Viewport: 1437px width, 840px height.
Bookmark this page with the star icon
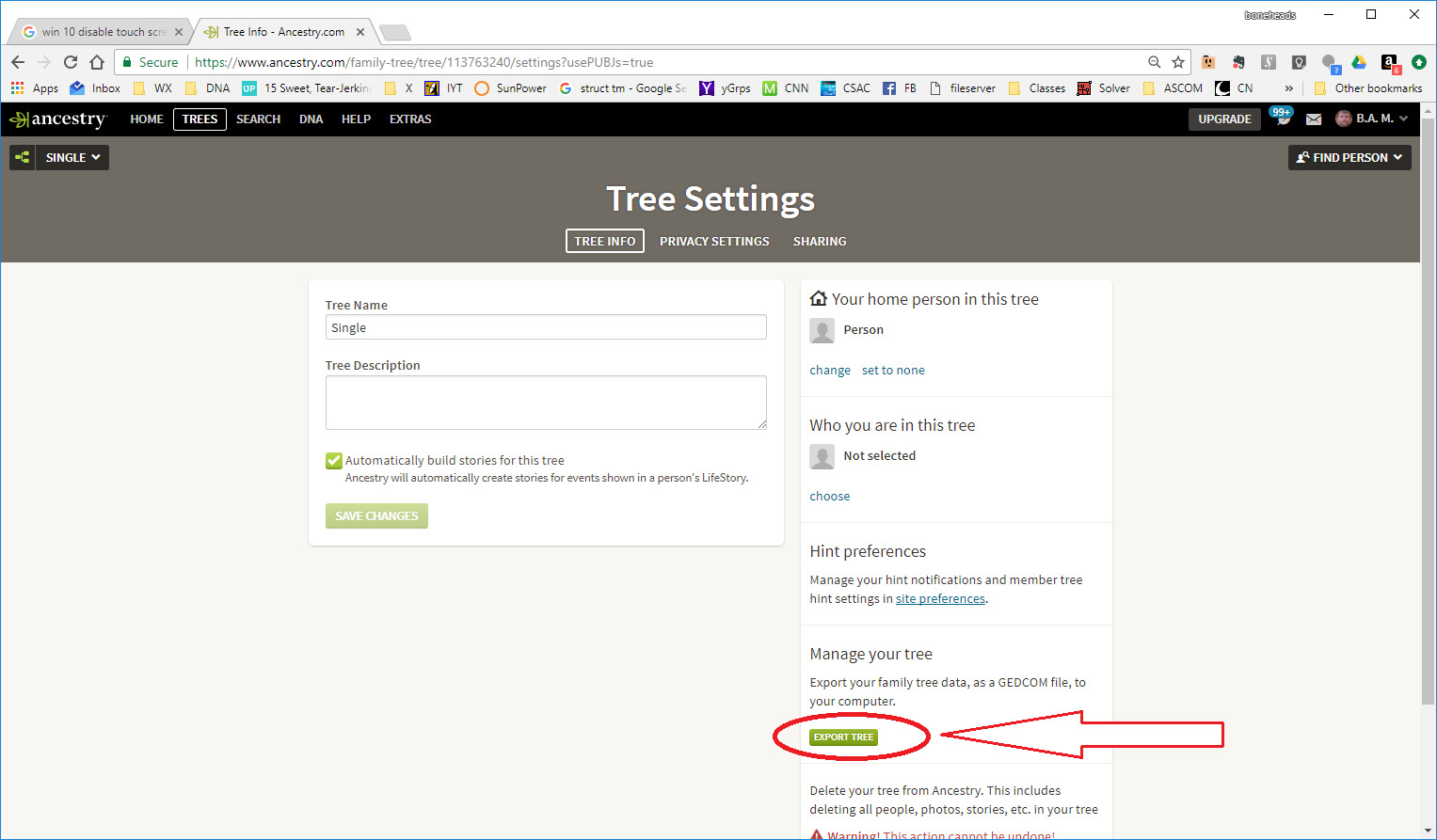(x=1178, y=62)
